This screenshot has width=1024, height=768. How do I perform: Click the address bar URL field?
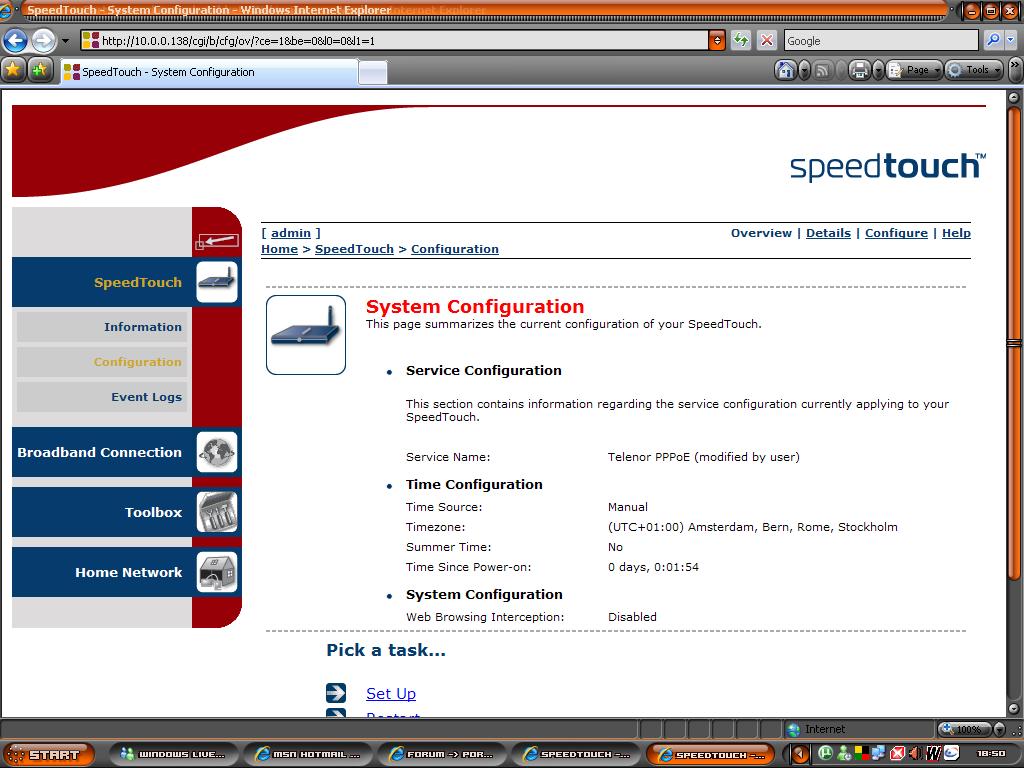[394, 40]
